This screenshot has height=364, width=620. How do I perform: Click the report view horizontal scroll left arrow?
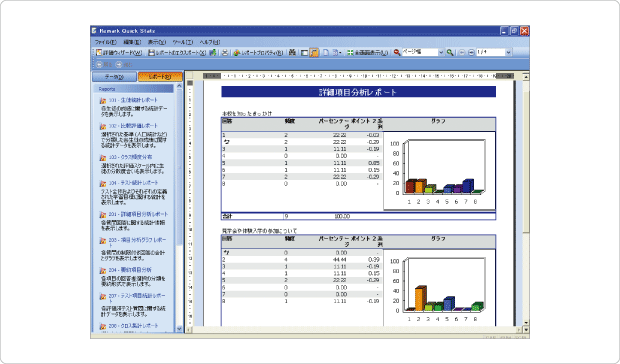[x=189, y=329]
